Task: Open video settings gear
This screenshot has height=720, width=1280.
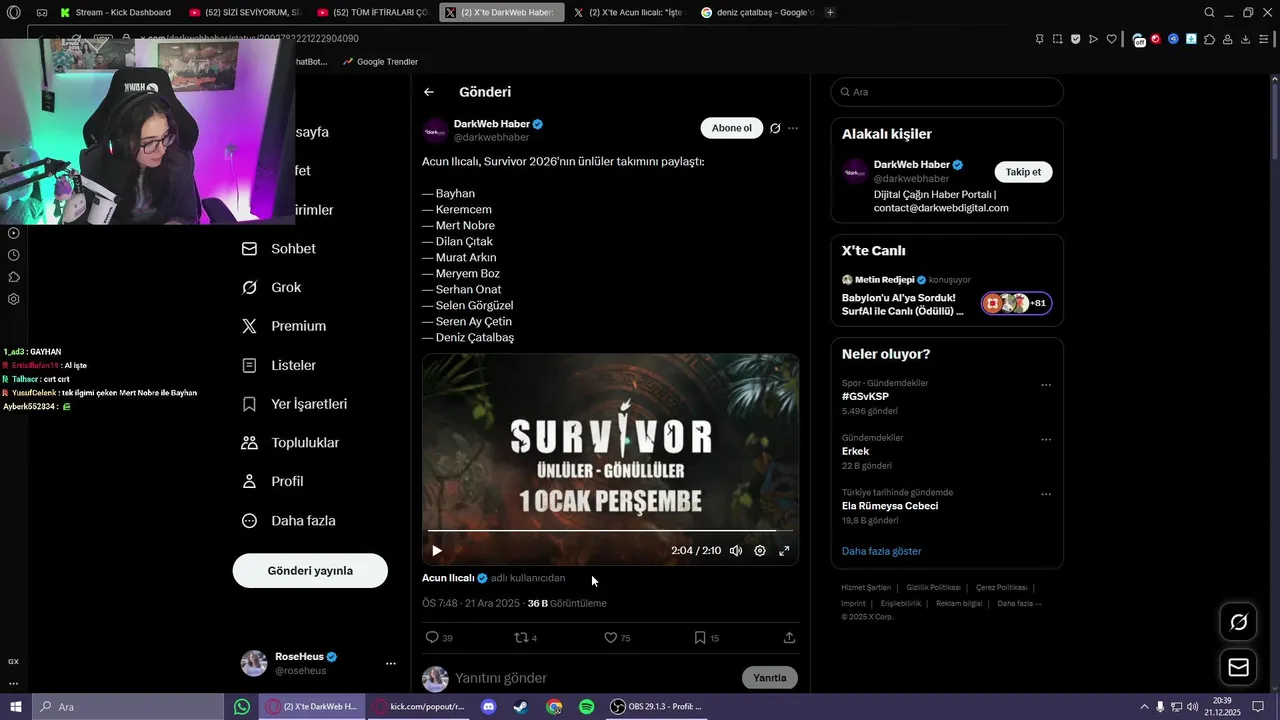Action: click(760, 550)
